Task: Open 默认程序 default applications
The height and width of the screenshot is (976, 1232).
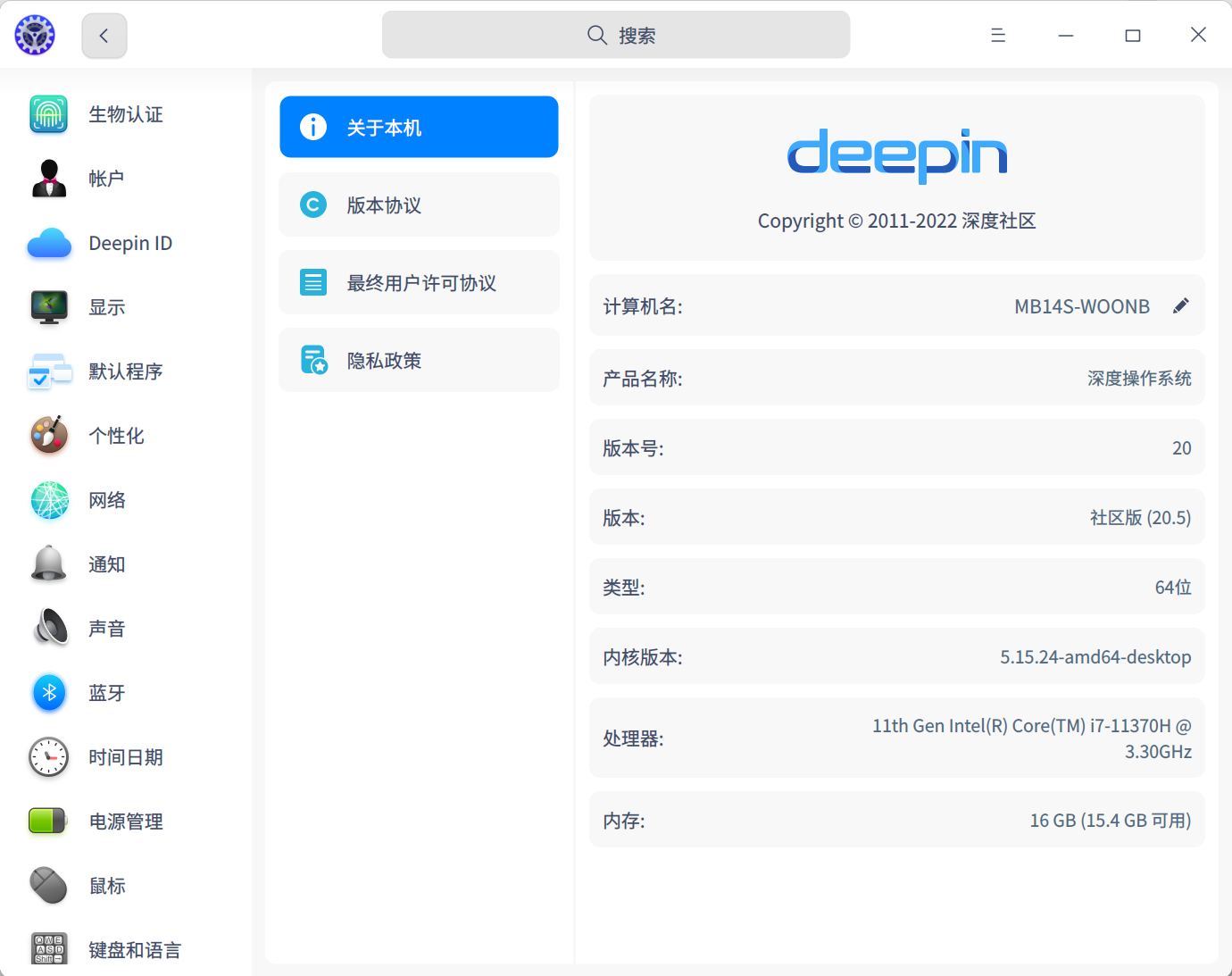Action: click(125, 371)
